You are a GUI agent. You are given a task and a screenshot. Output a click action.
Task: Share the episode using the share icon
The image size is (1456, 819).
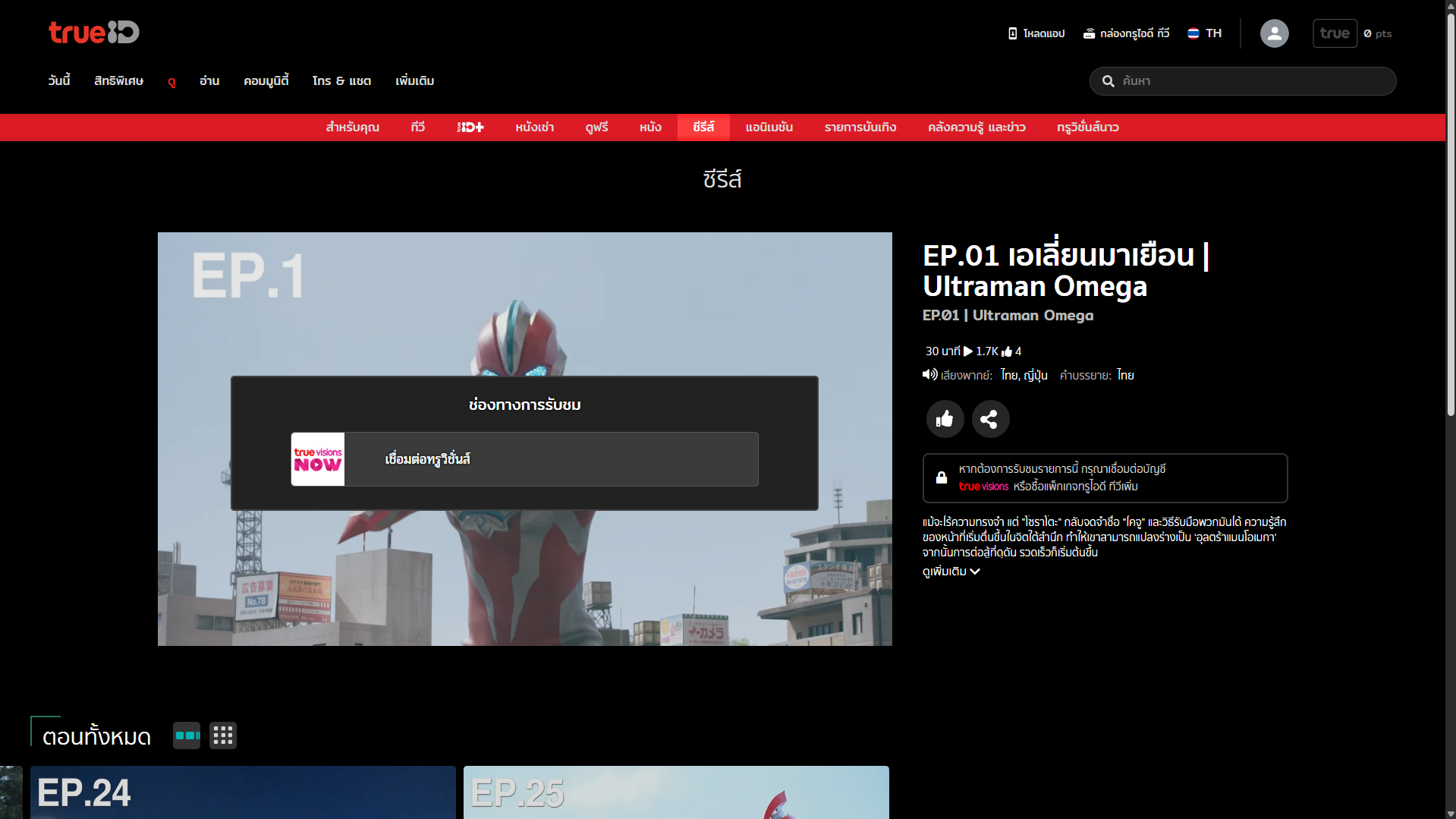(990, 419)
